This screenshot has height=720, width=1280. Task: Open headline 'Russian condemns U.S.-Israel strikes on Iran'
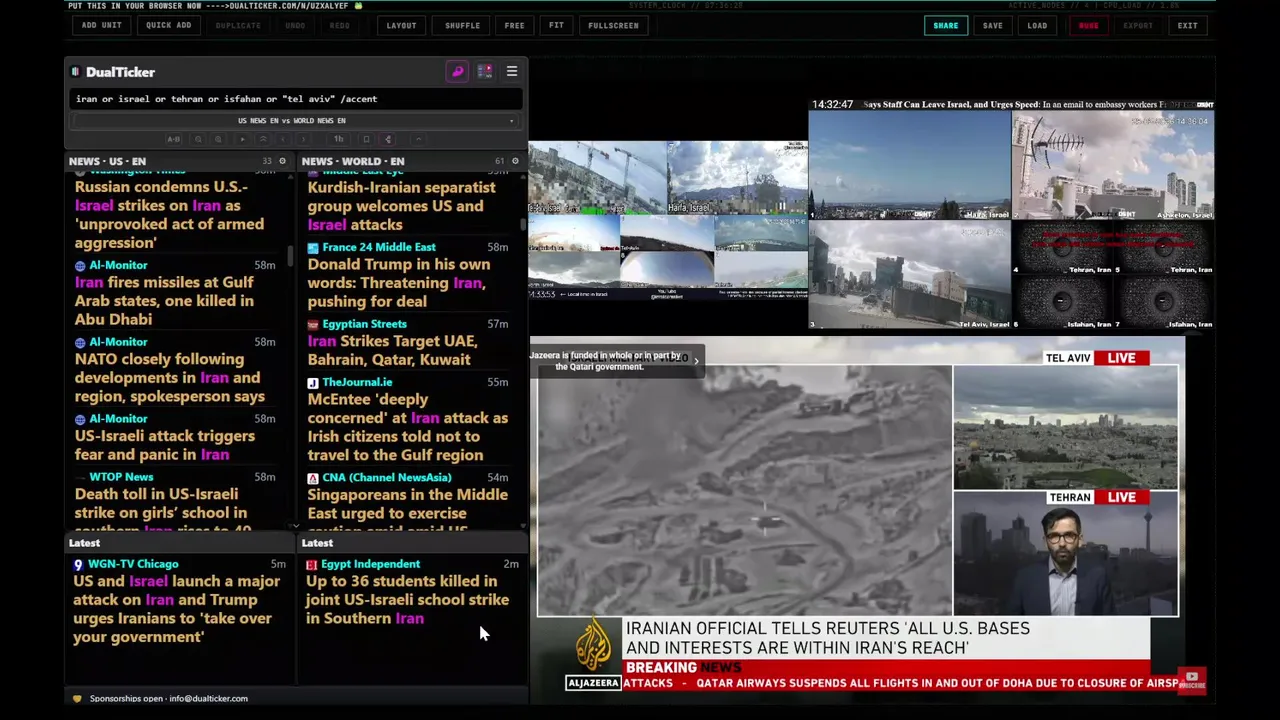point(169,215)
